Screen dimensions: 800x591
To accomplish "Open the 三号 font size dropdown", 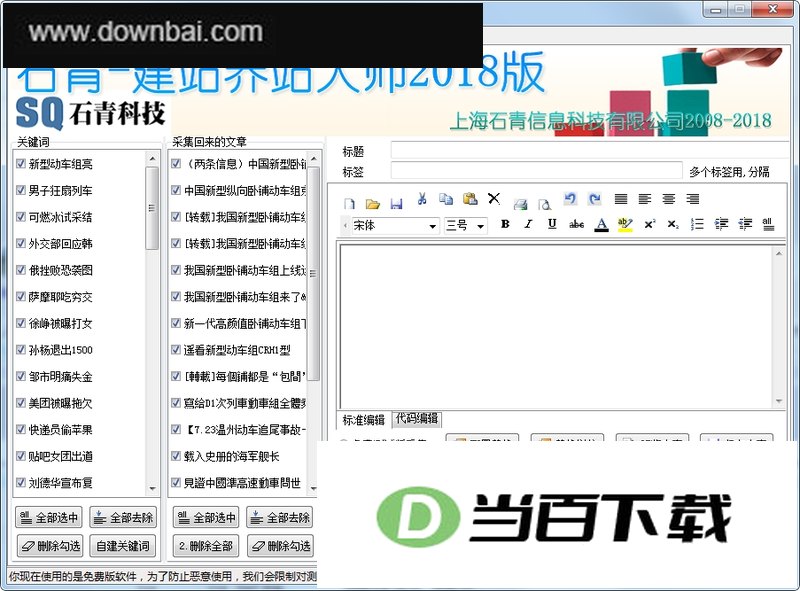I will 480,226.
